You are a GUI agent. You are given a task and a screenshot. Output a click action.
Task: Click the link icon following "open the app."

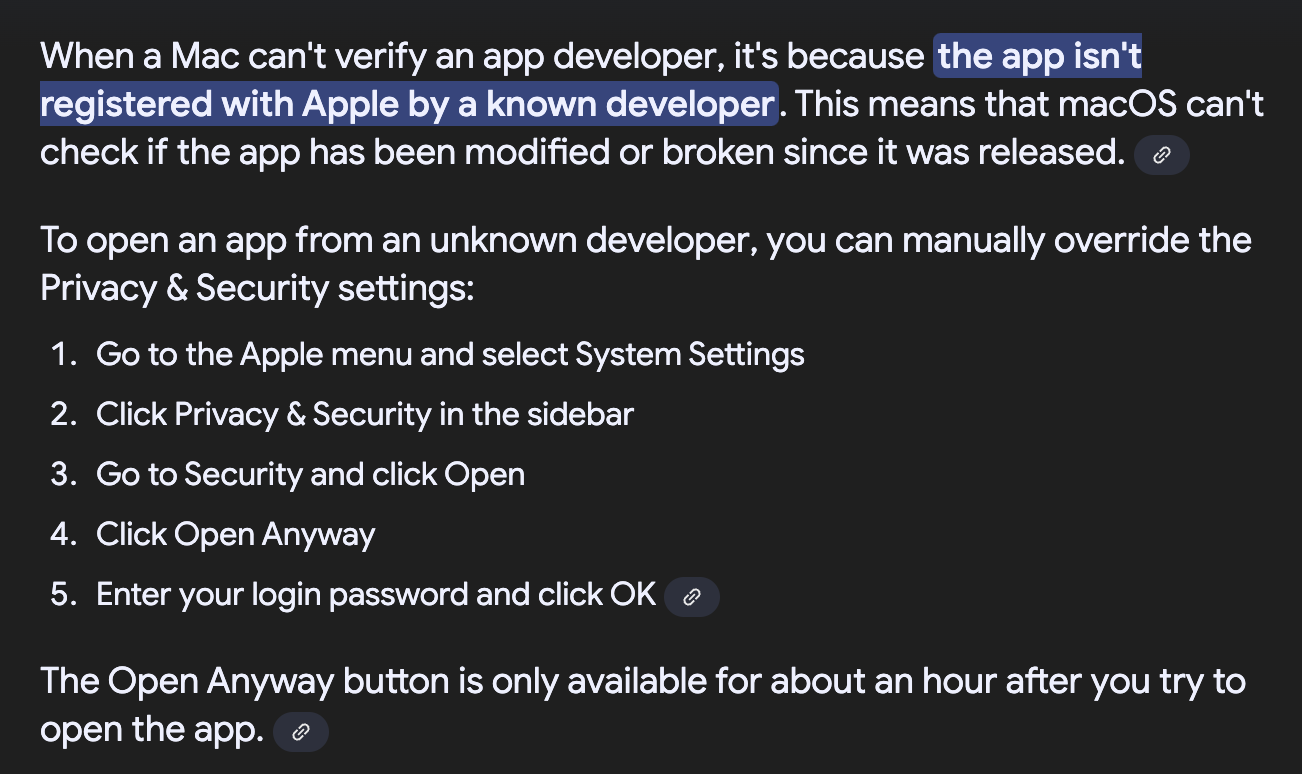pyautogui.click(x=300, y=733)
